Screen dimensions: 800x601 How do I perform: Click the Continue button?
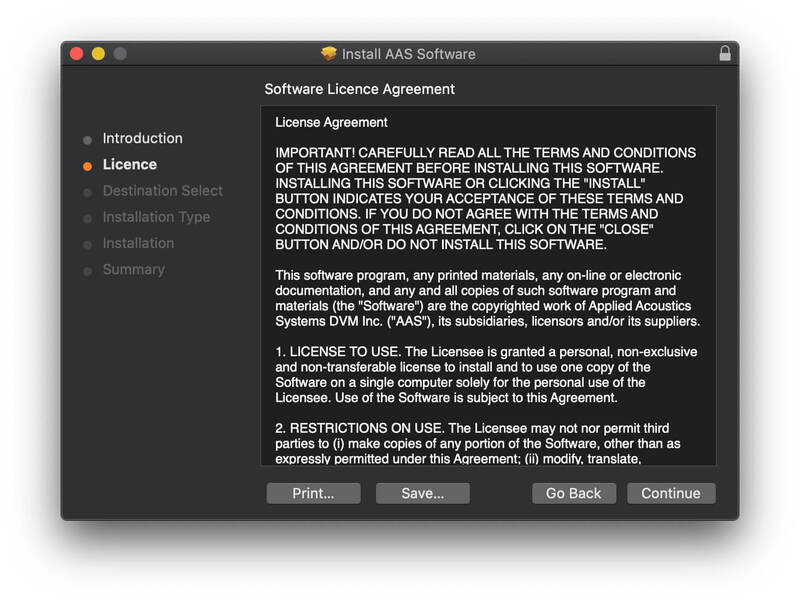[x=671, y=493]
